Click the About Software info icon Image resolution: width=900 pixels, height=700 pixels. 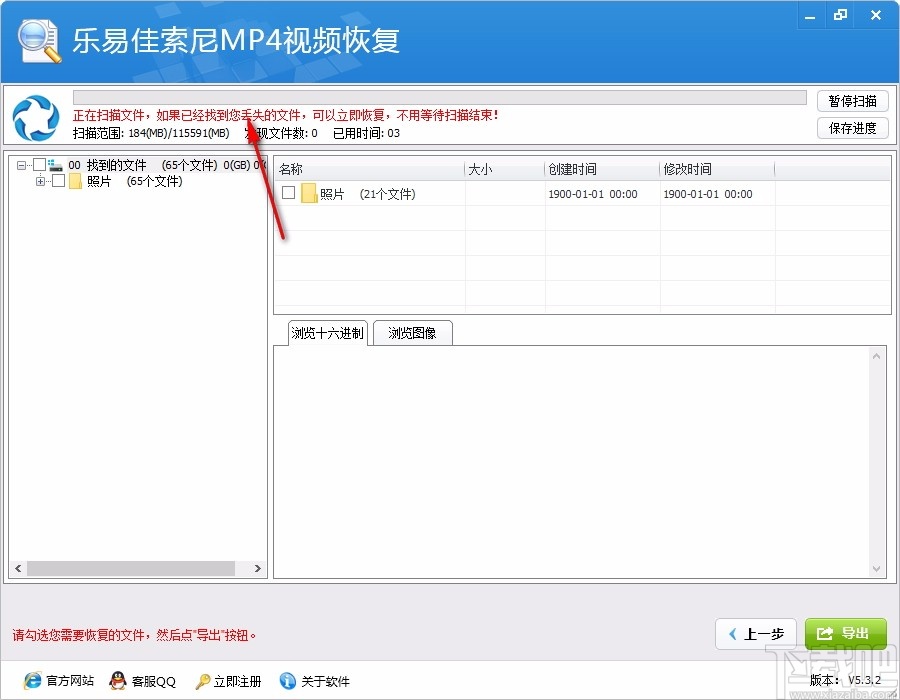(x=287, y=681)
